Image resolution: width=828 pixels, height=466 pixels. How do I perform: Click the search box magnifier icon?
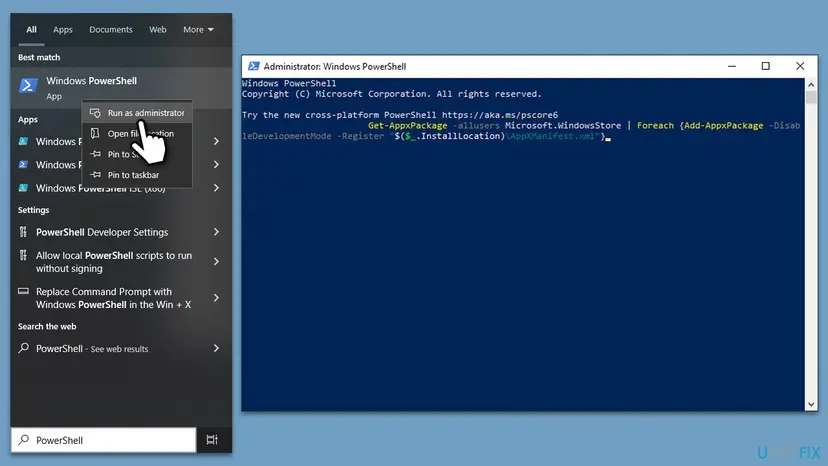click(x=24, y=440)
